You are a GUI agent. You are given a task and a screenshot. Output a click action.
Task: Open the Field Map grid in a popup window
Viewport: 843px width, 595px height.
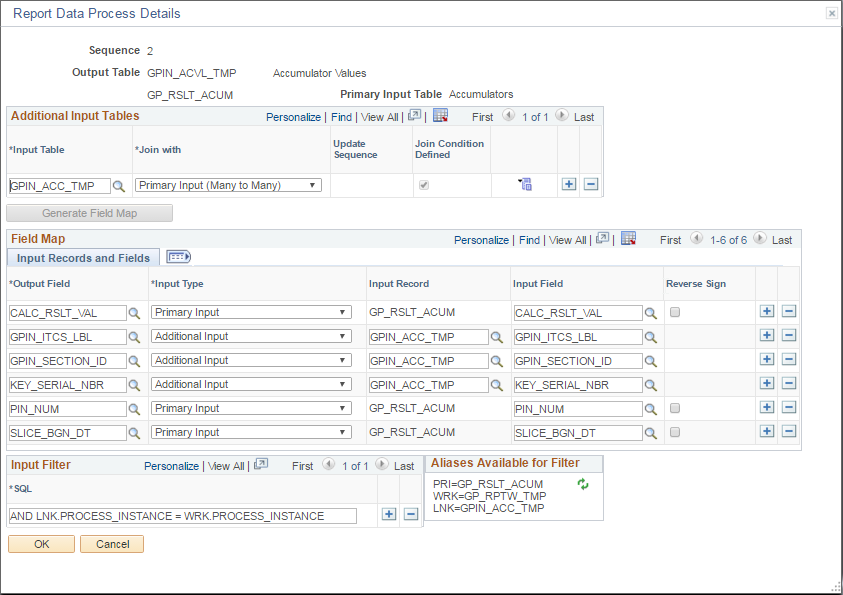coord(601,239)
